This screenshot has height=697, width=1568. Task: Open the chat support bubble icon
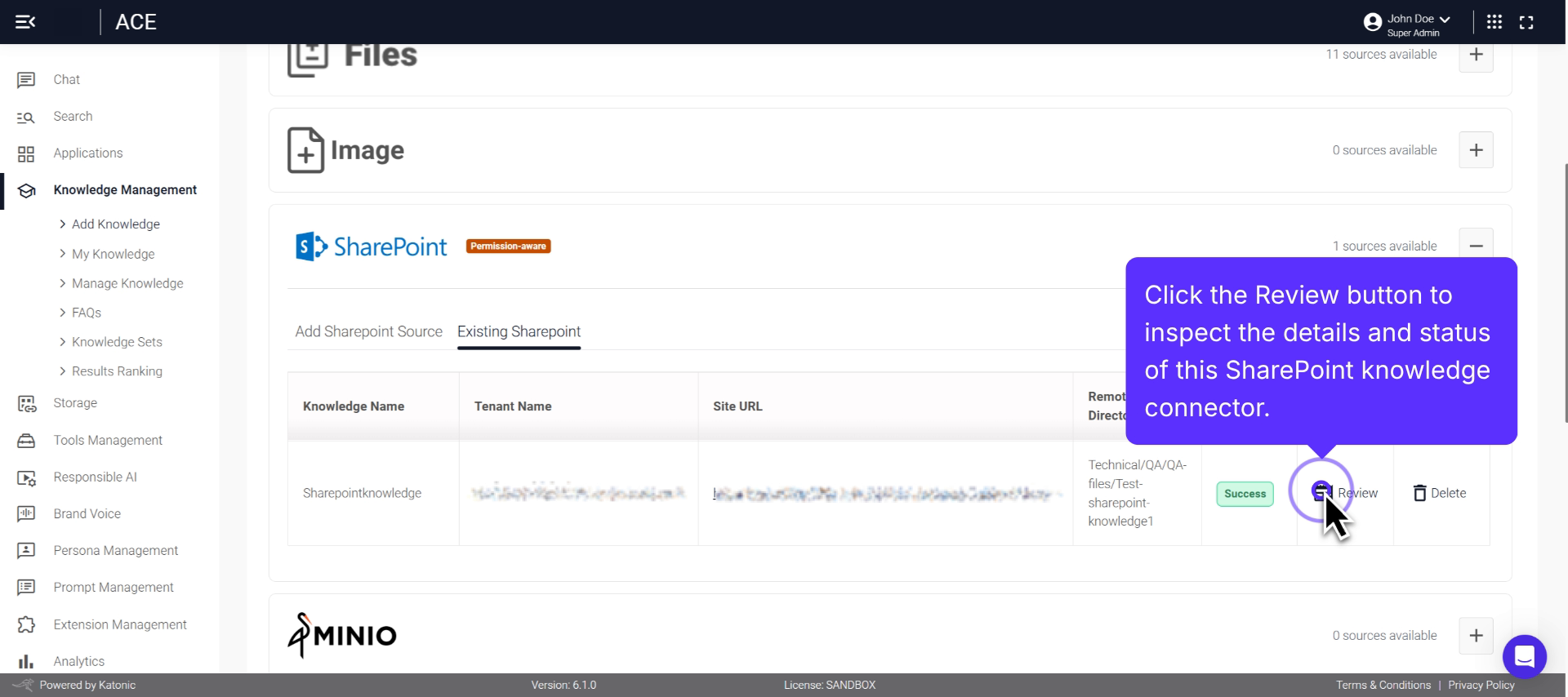coord(1524,656)
